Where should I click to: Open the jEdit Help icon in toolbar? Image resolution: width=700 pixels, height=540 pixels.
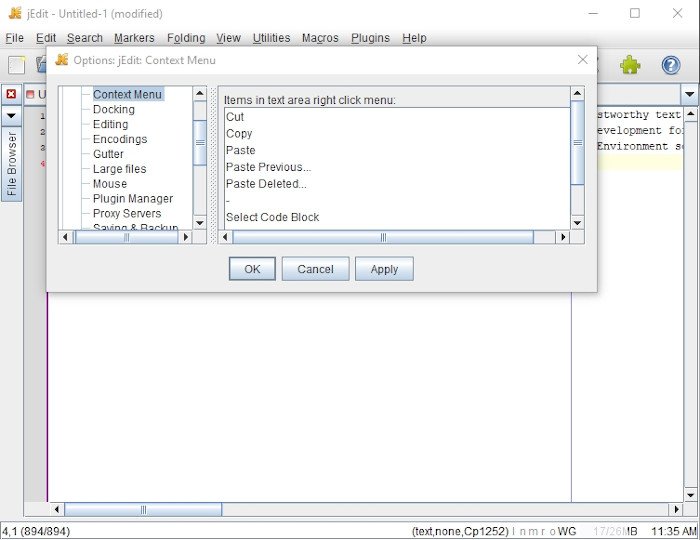click(671, 65)
